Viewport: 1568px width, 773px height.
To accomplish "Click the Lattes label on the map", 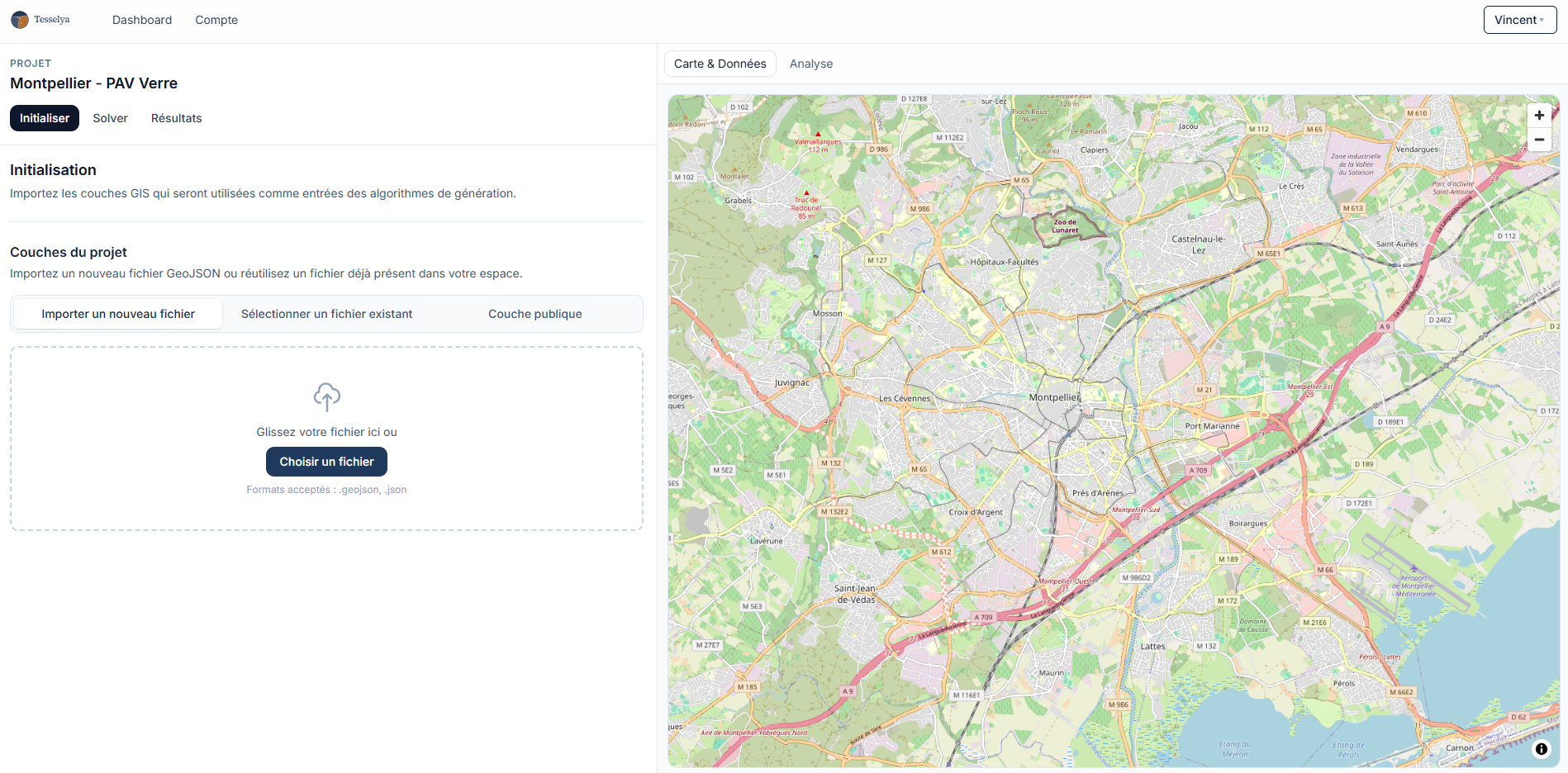I will (1152, 647).
